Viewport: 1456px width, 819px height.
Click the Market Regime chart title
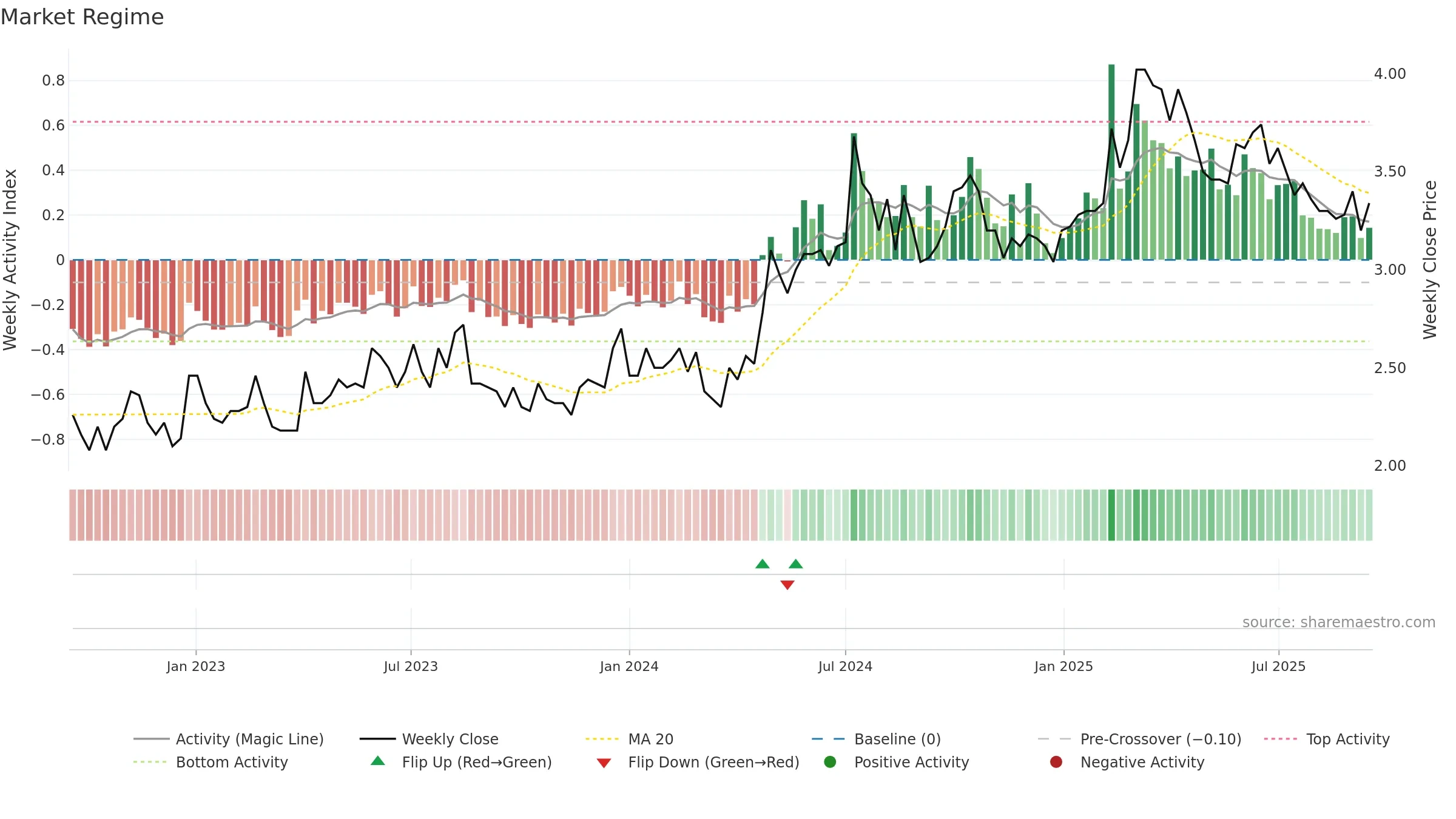coord(82,17)
